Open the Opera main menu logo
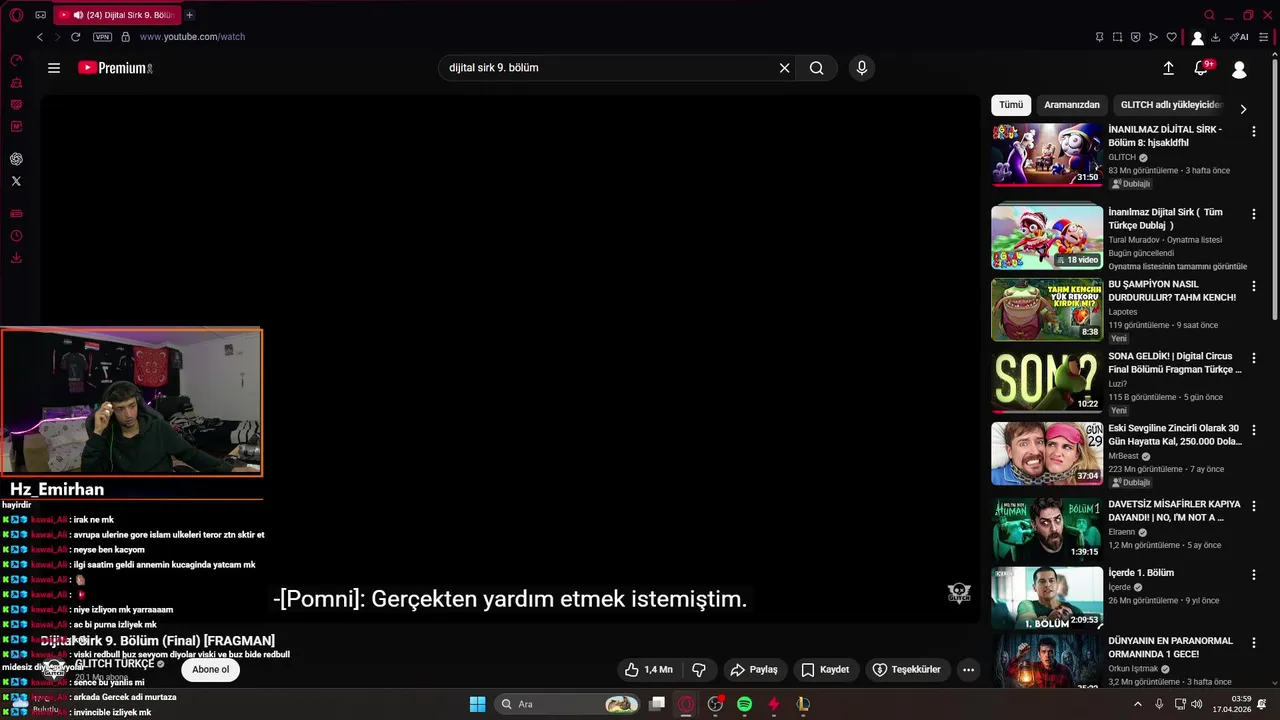 coord(16,15)
